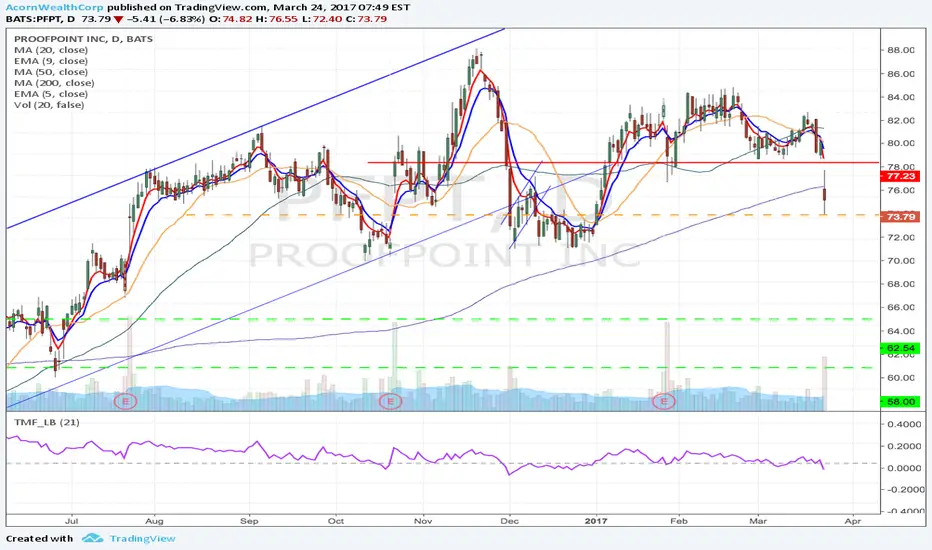Screen dimensions: 932x550
Task: Select the EMA (9, close) legend entry
Action: [x=51, y=61]
